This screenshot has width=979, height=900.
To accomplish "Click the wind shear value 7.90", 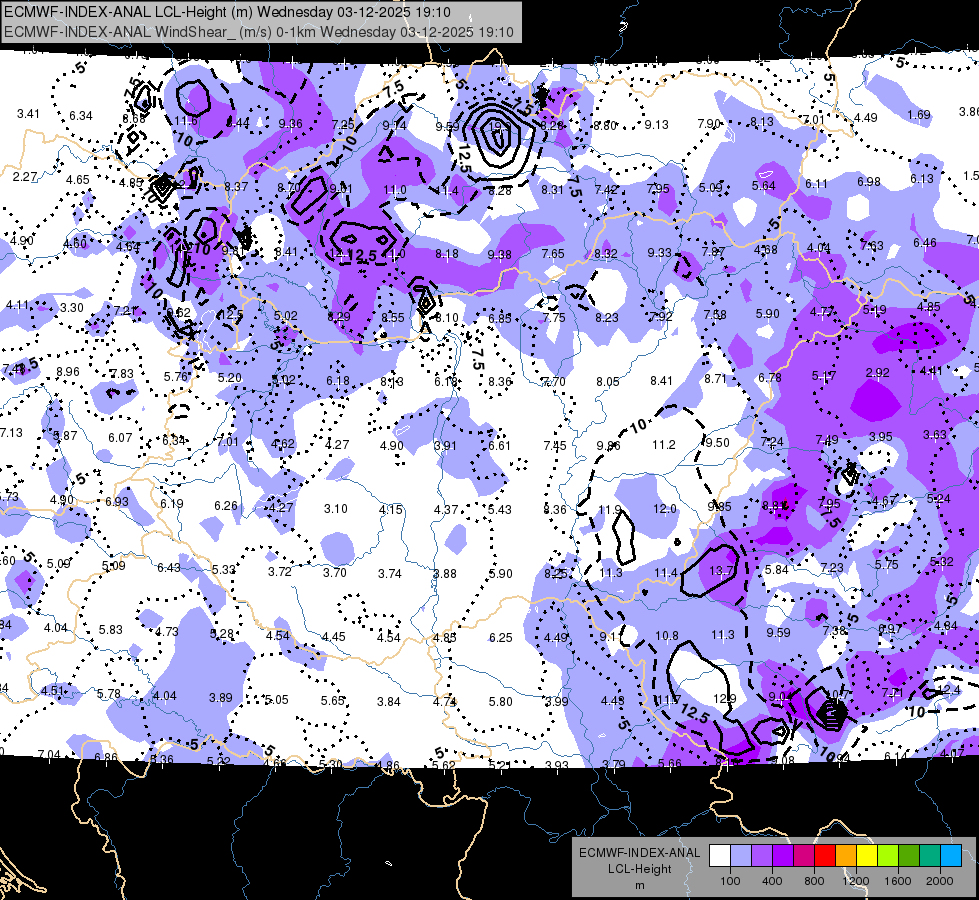I will 709,124.
